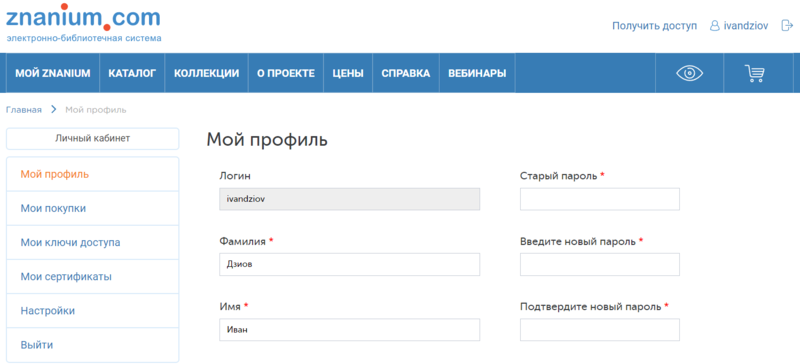Click the Логин field showing ivandziov

pyautogui.click(x=349, y=199)
